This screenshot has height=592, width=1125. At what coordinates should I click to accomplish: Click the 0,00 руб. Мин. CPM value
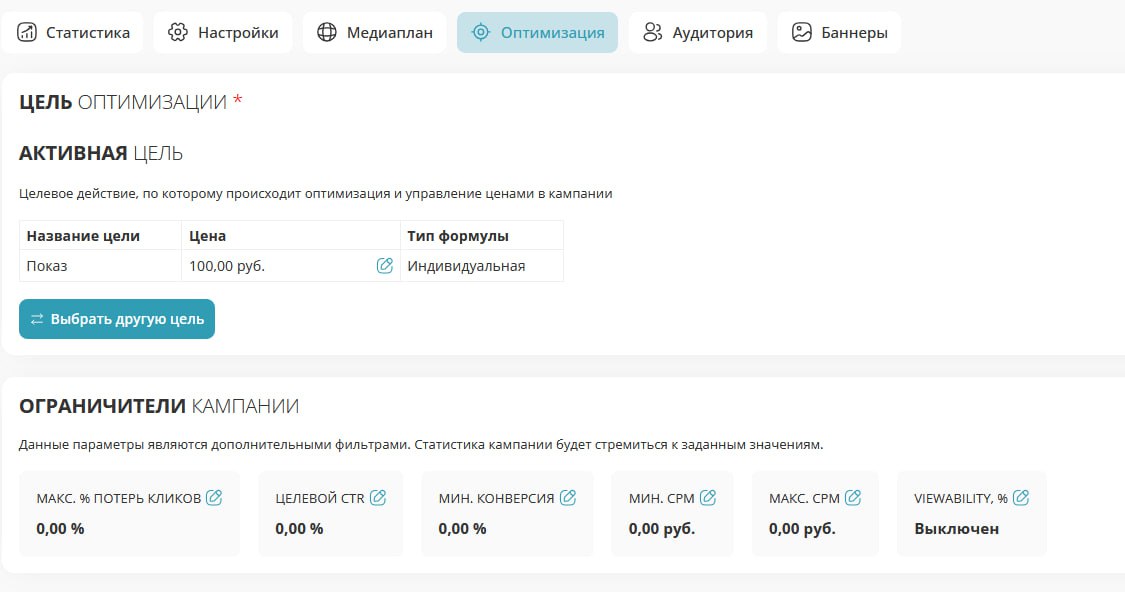(x=662, y=529)
